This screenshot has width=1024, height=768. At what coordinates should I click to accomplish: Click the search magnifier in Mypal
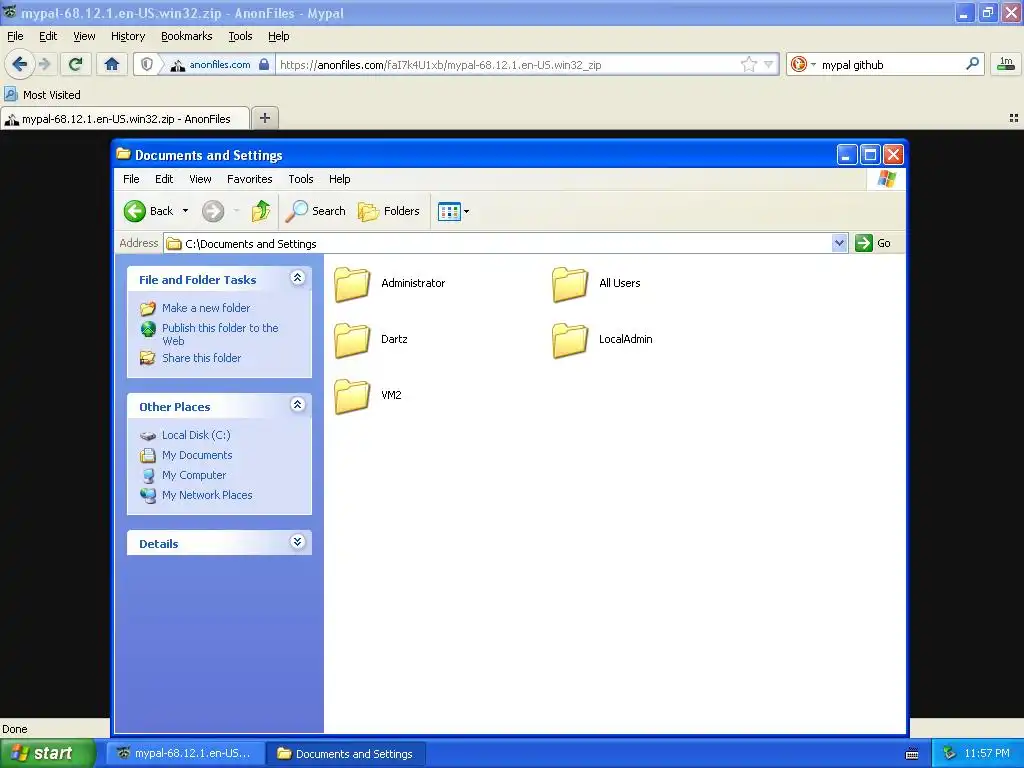coord(972,64)
